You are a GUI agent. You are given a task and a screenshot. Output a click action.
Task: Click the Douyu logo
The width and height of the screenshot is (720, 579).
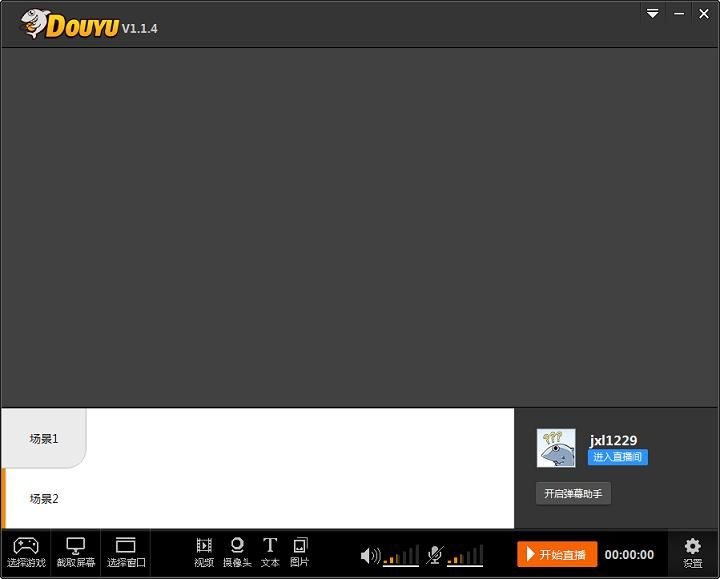(x=68, y=24)
